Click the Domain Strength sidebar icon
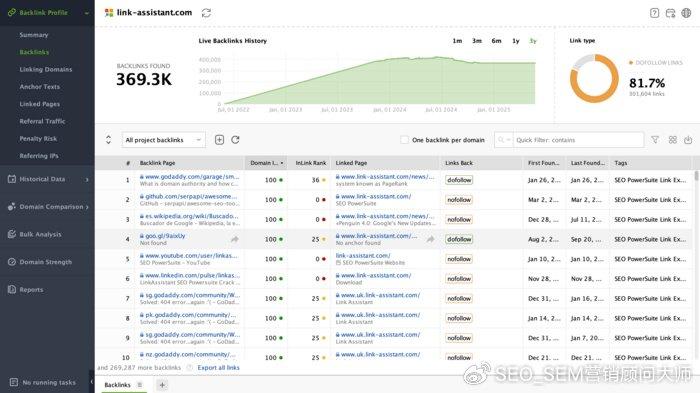The height and width of the screenshot is (393, 700). pos(12,262)
